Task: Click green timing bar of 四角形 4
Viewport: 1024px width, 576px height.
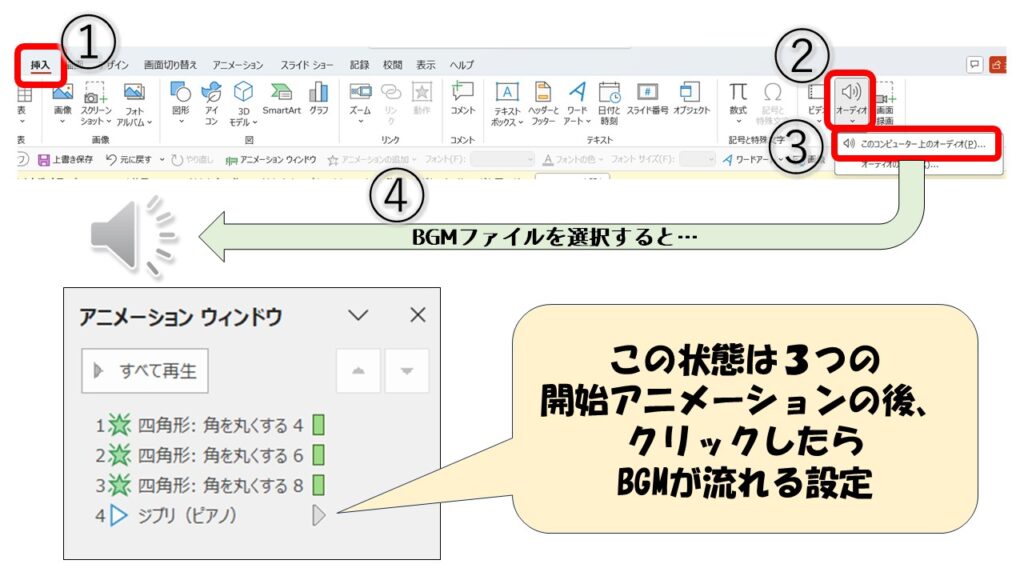Action: pos(319,426)
